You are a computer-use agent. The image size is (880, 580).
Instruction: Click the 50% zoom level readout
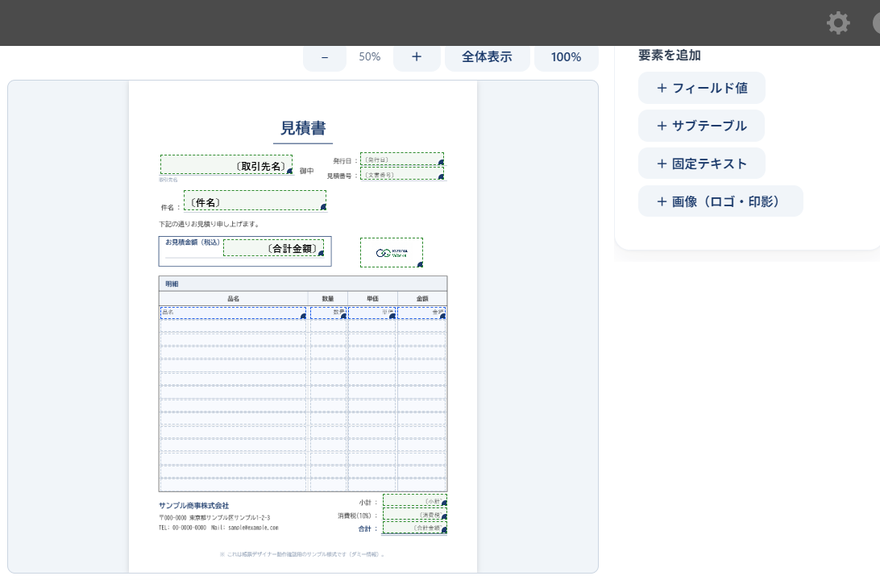(x=370, y=57)
